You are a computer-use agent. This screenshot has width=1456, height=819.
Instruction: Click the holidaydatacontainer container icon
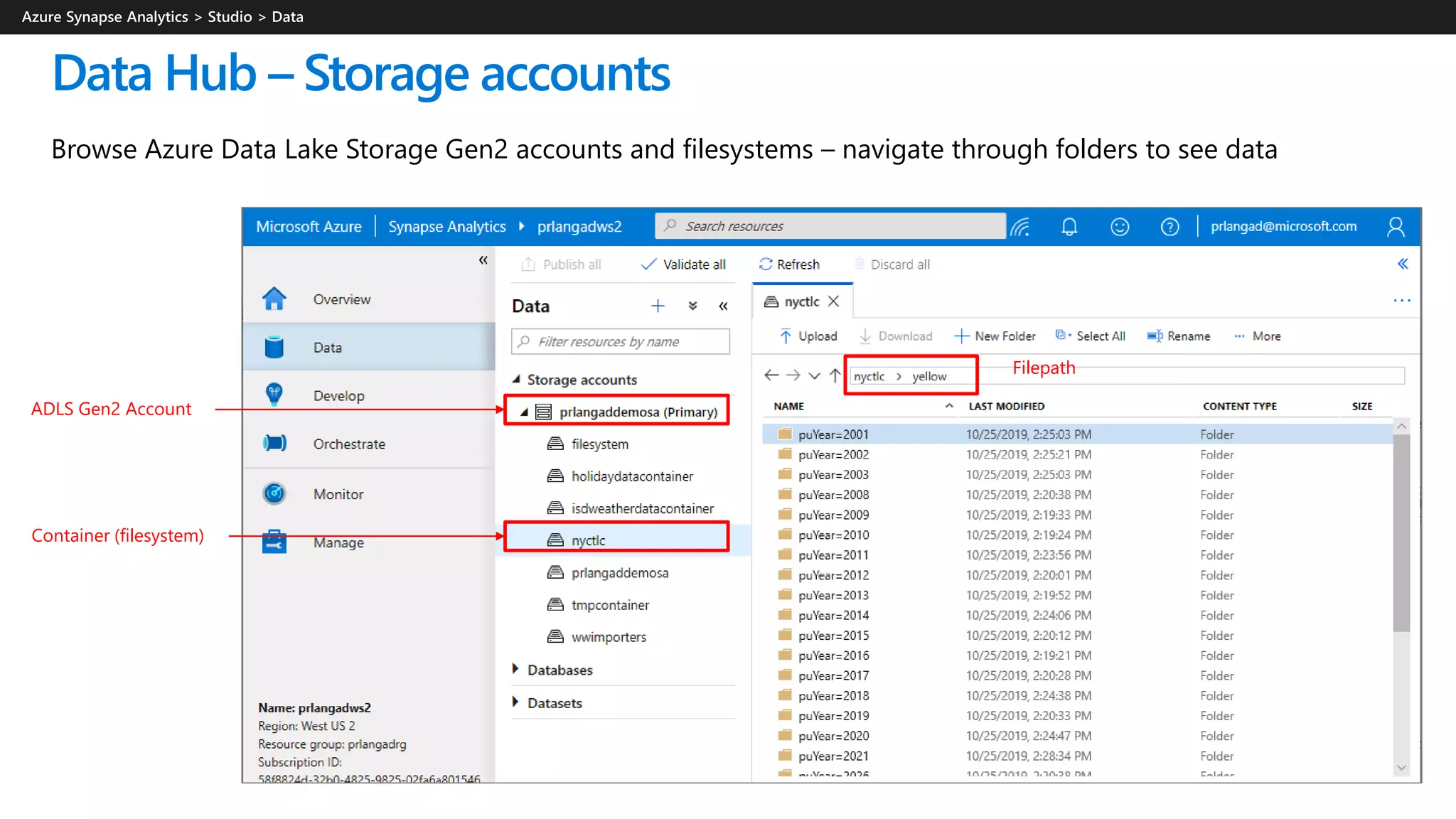tap(555, 476)
